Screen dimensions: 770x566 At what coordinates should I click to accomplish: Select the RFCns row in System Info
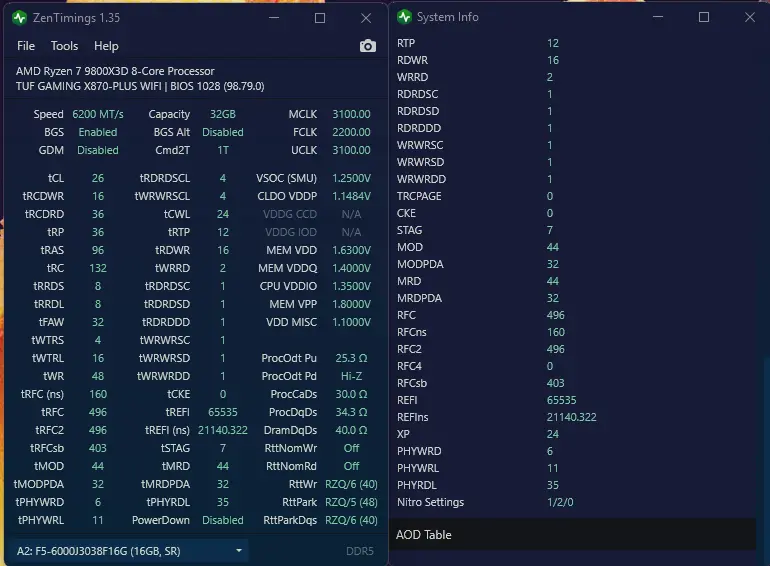[x=573, y=332]
